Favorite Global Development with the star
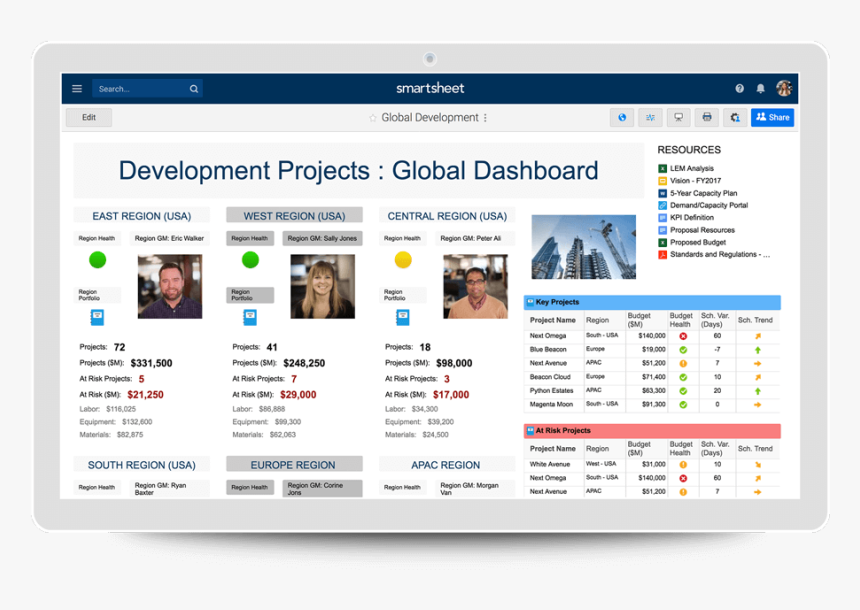Viewport: 860px width, 610px height. click(373, 118)
